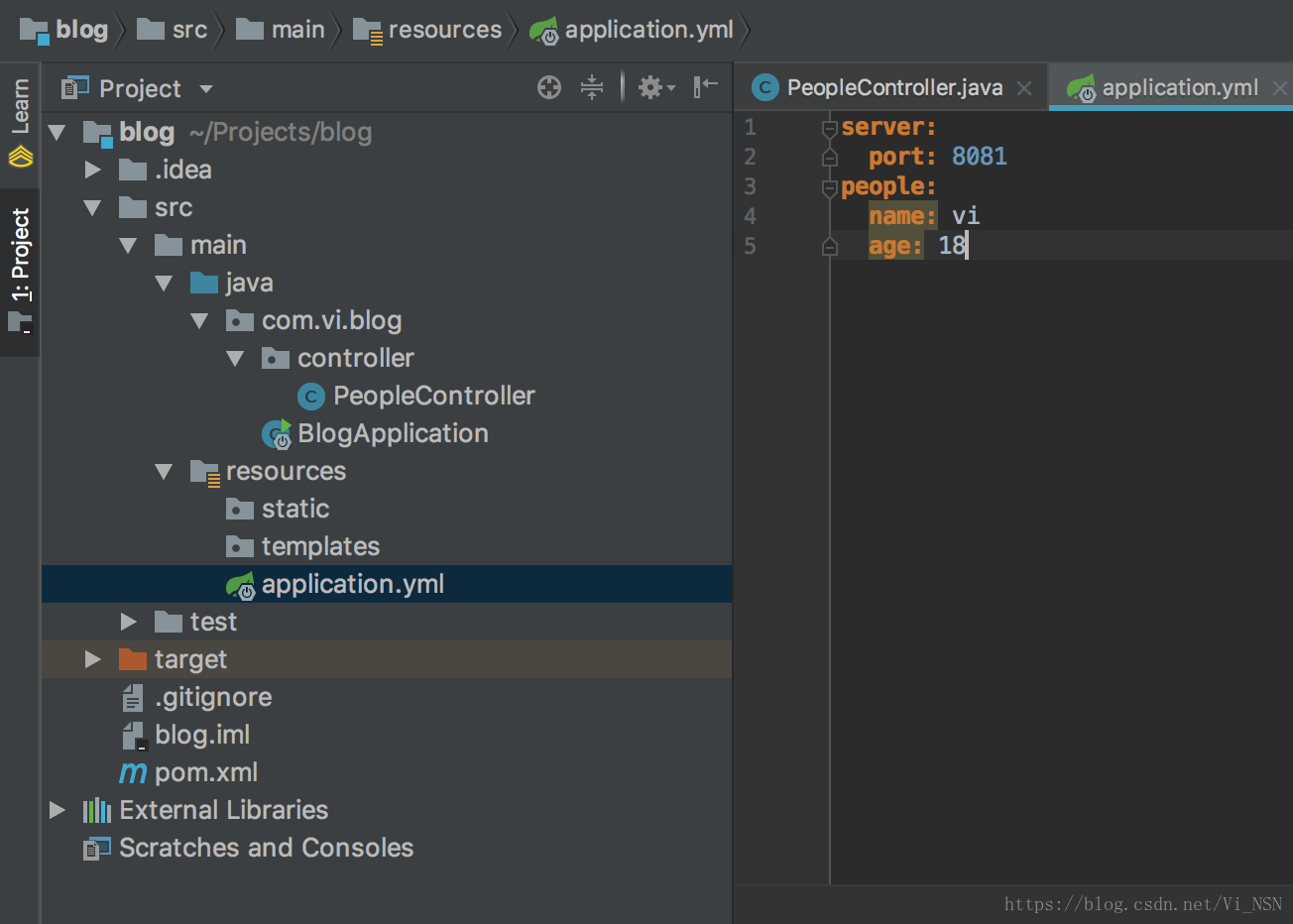Click the PeopleController class icon in tree
This screenshot has width=1293, height=924.
(311, 397)
